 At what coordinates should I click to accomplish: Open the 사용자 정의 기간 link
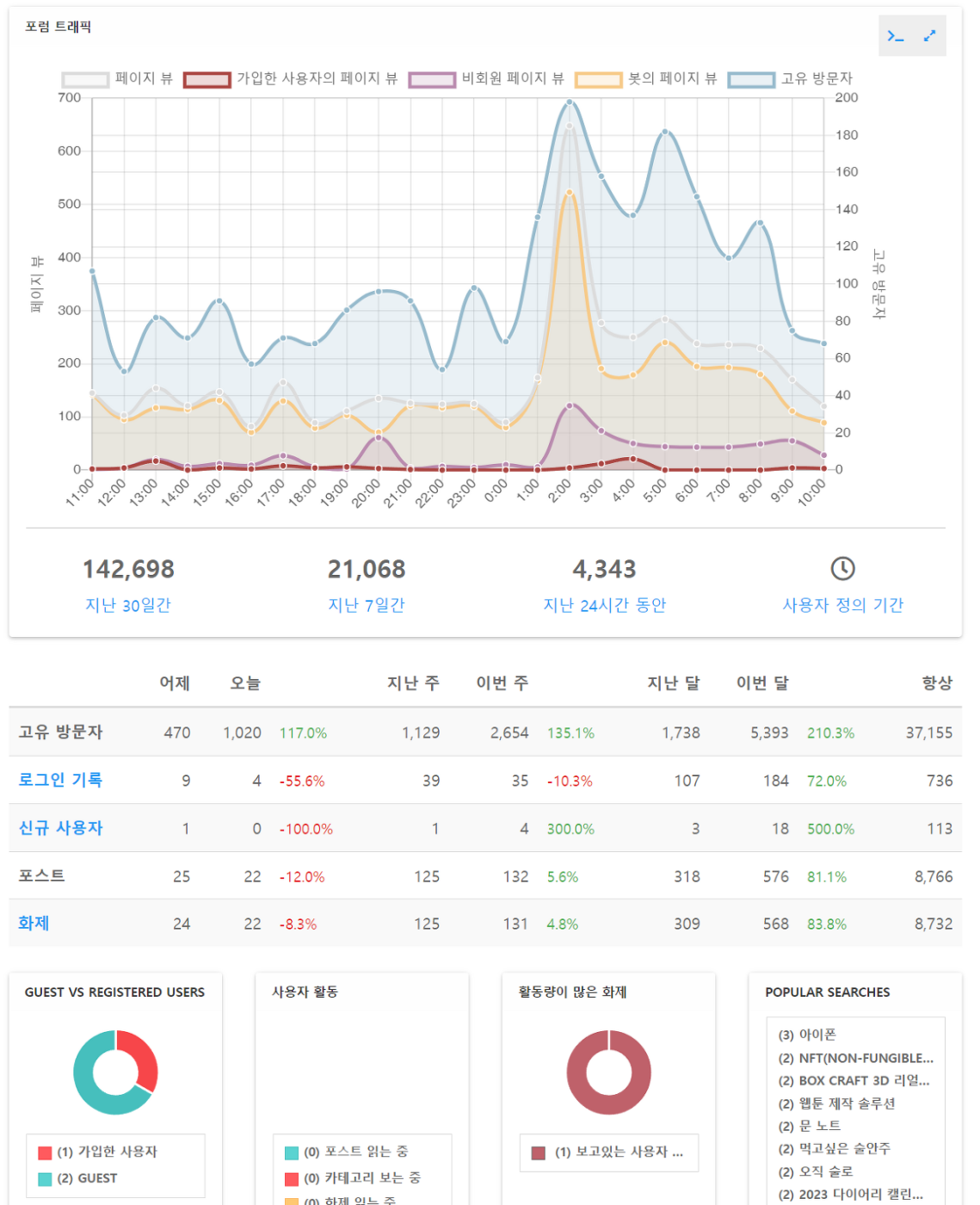coord(842,605)
